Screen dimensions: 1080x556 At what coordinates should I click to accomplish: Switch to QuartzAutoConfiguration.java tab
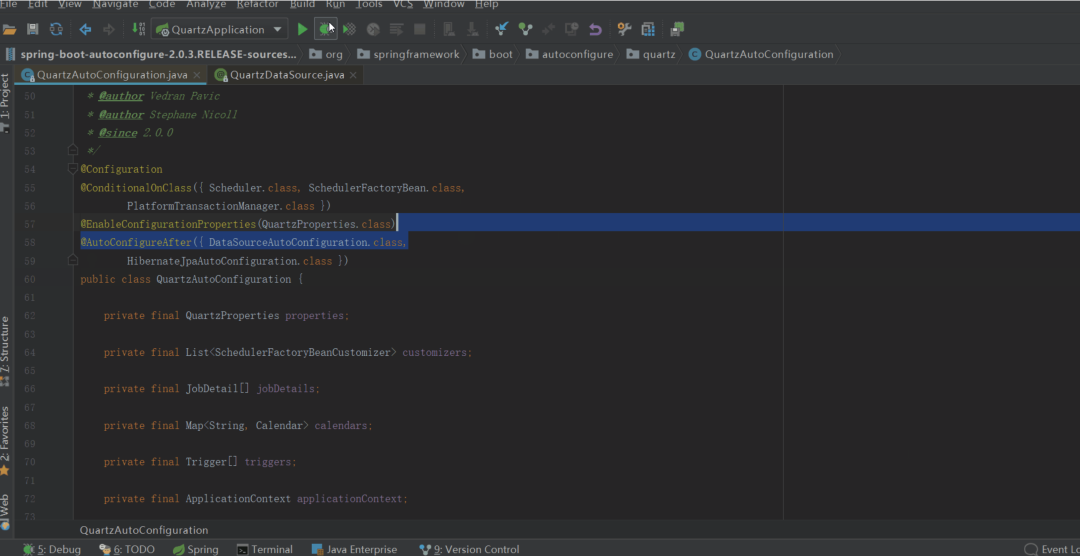[110, 74]
